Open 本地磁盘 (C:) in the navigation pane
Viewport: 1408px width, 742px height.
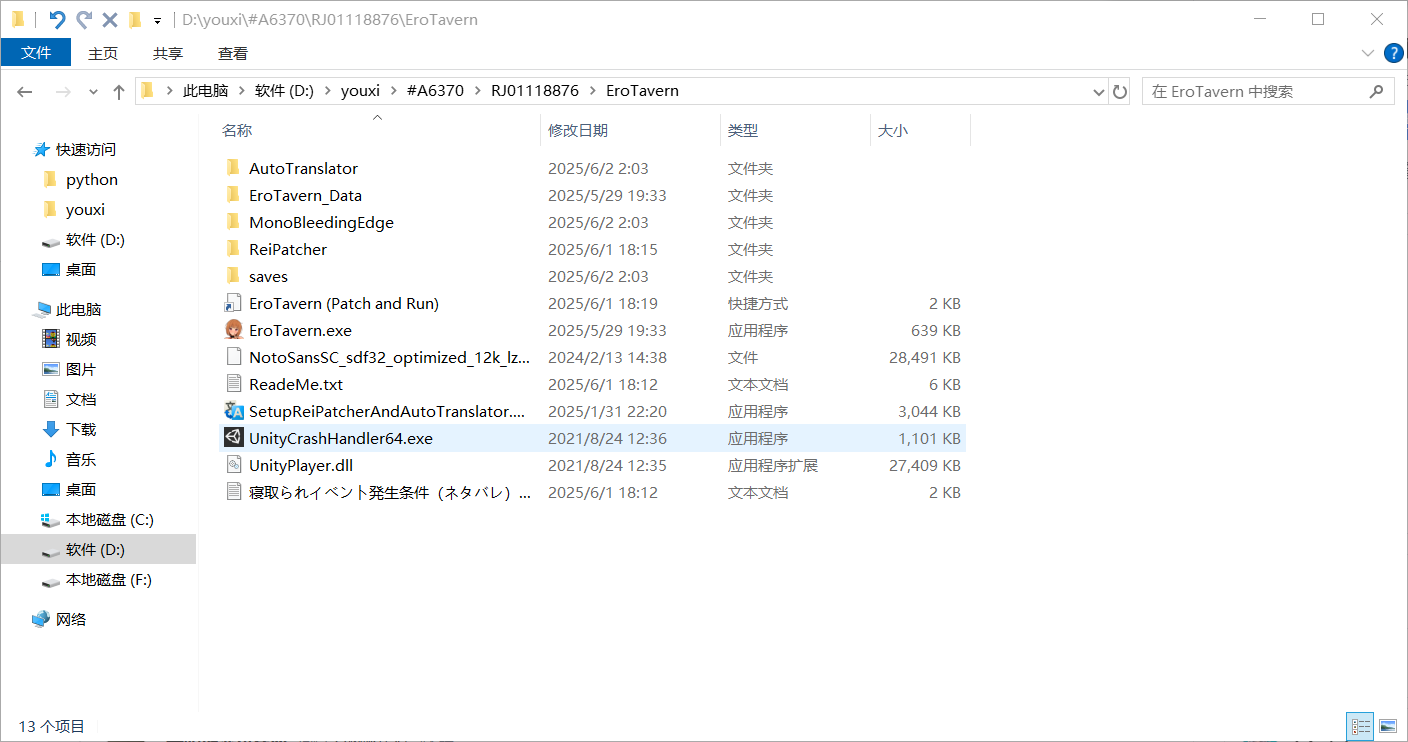coord(110,520)
